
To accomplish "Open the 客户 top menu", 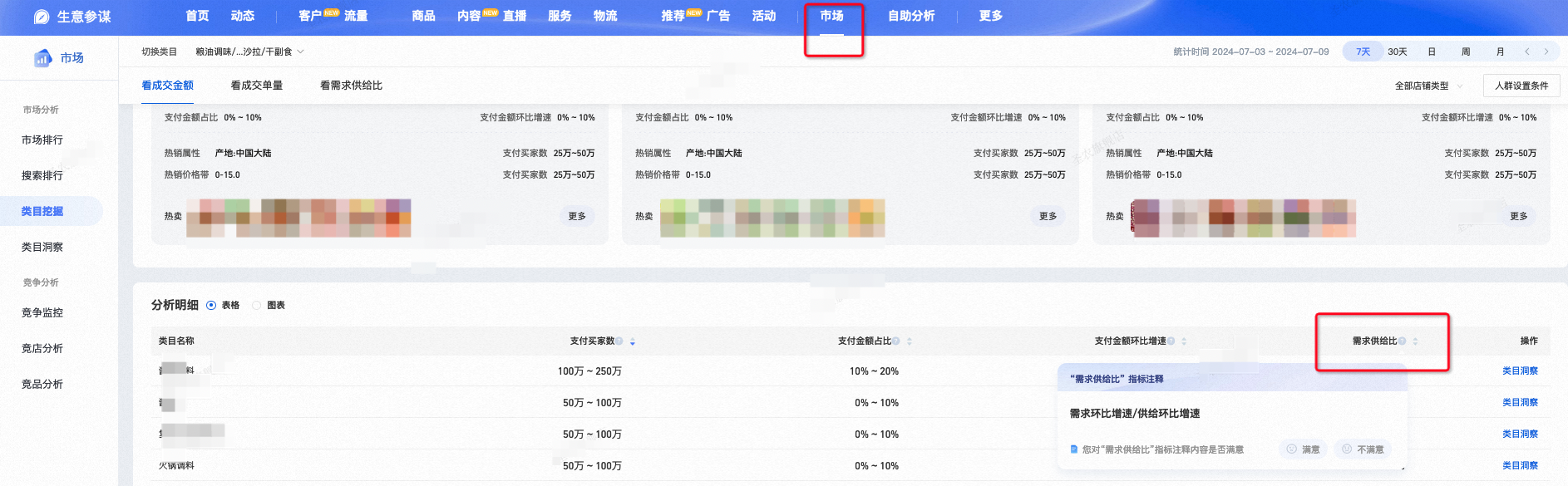I will tap(310, 16).
